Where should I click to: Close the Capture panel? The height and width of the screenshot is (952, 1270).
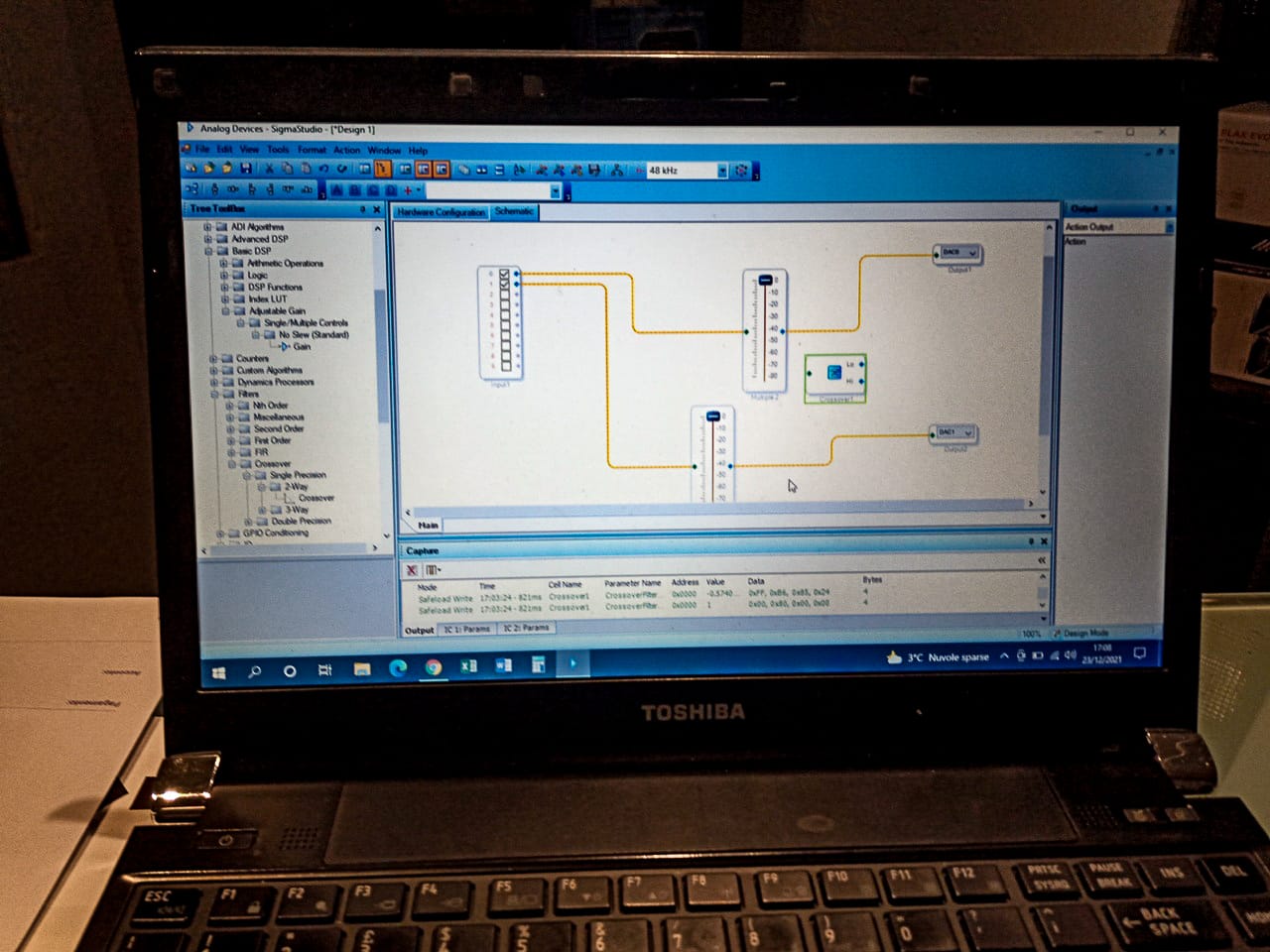pos(1043,541)
